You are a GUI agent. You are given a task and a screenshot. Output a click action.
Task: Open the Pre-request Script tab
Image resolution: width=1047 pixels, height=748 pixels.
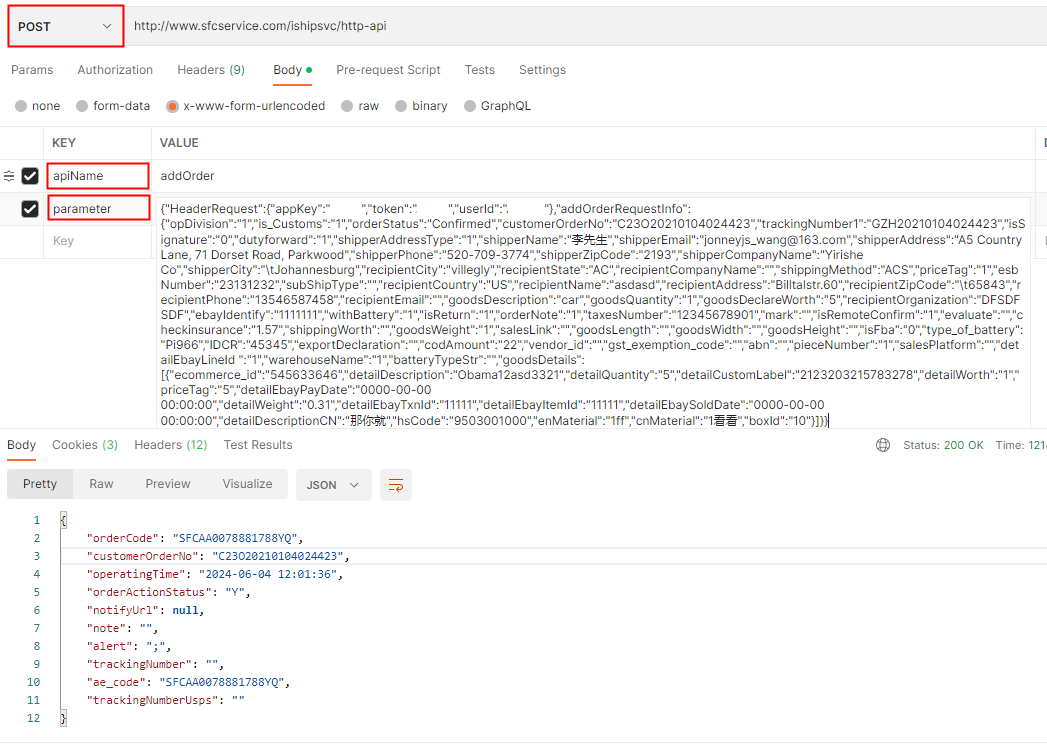pos(388,70)
